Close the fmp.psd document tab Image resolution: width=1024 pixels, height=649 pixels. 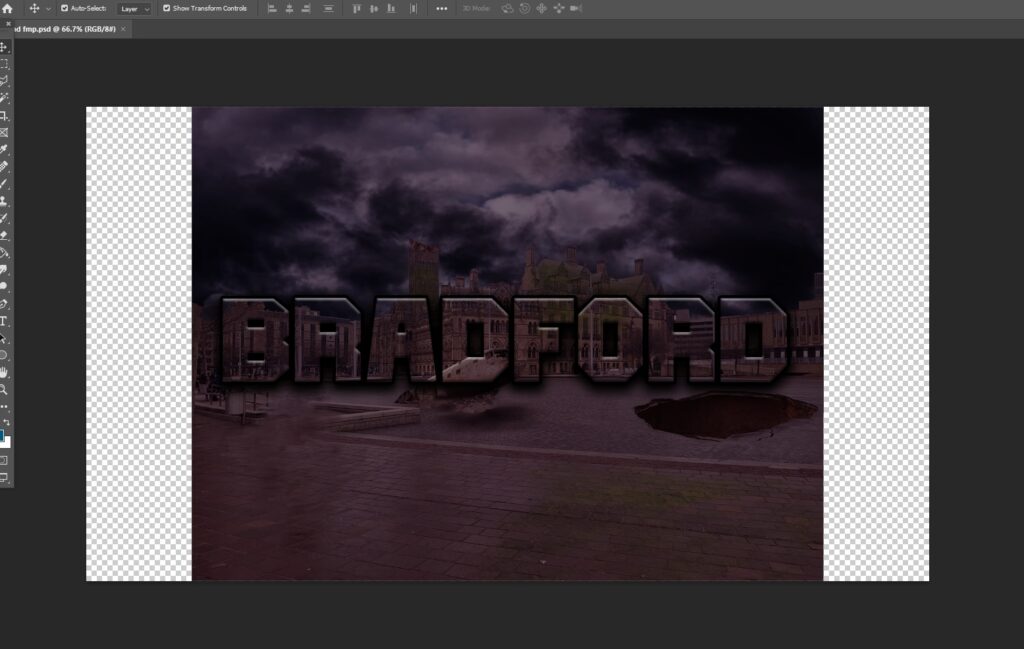point(123,29)
